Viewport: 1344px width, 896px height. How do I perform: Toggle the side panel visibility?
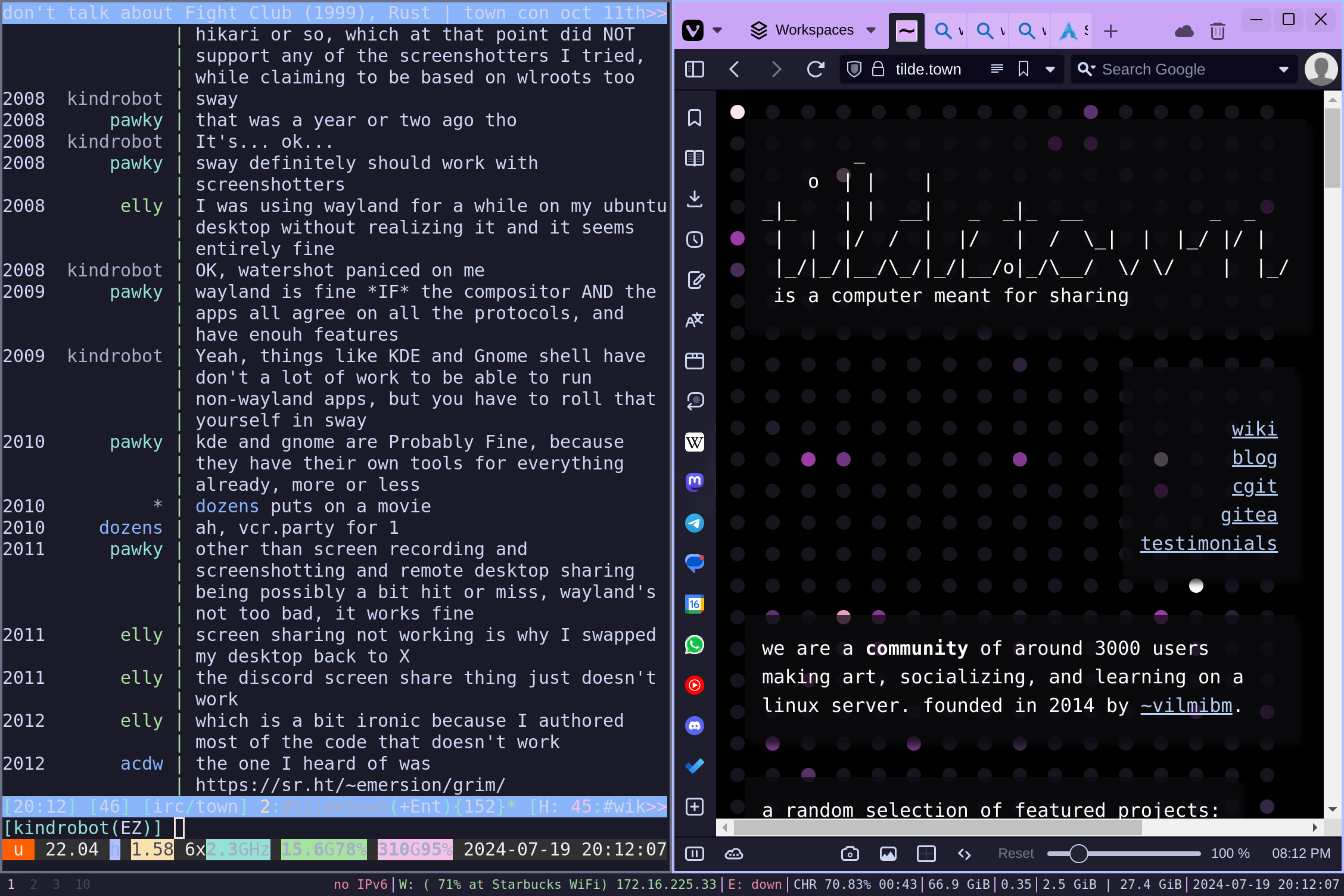click(695, 70)
